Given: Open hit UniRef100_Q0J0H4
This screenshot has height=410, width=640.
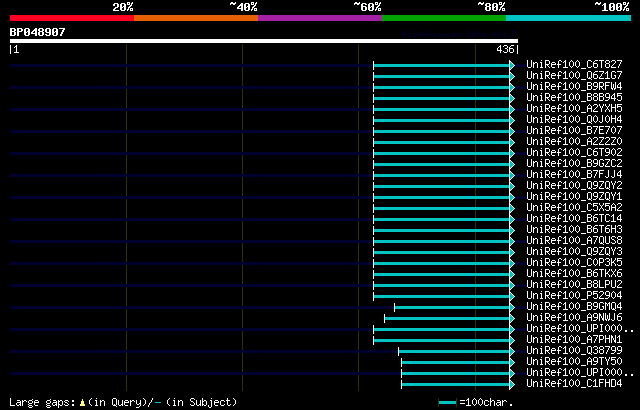Looking at the screenshot, I should pyautogui.click(x=574, y=119).
